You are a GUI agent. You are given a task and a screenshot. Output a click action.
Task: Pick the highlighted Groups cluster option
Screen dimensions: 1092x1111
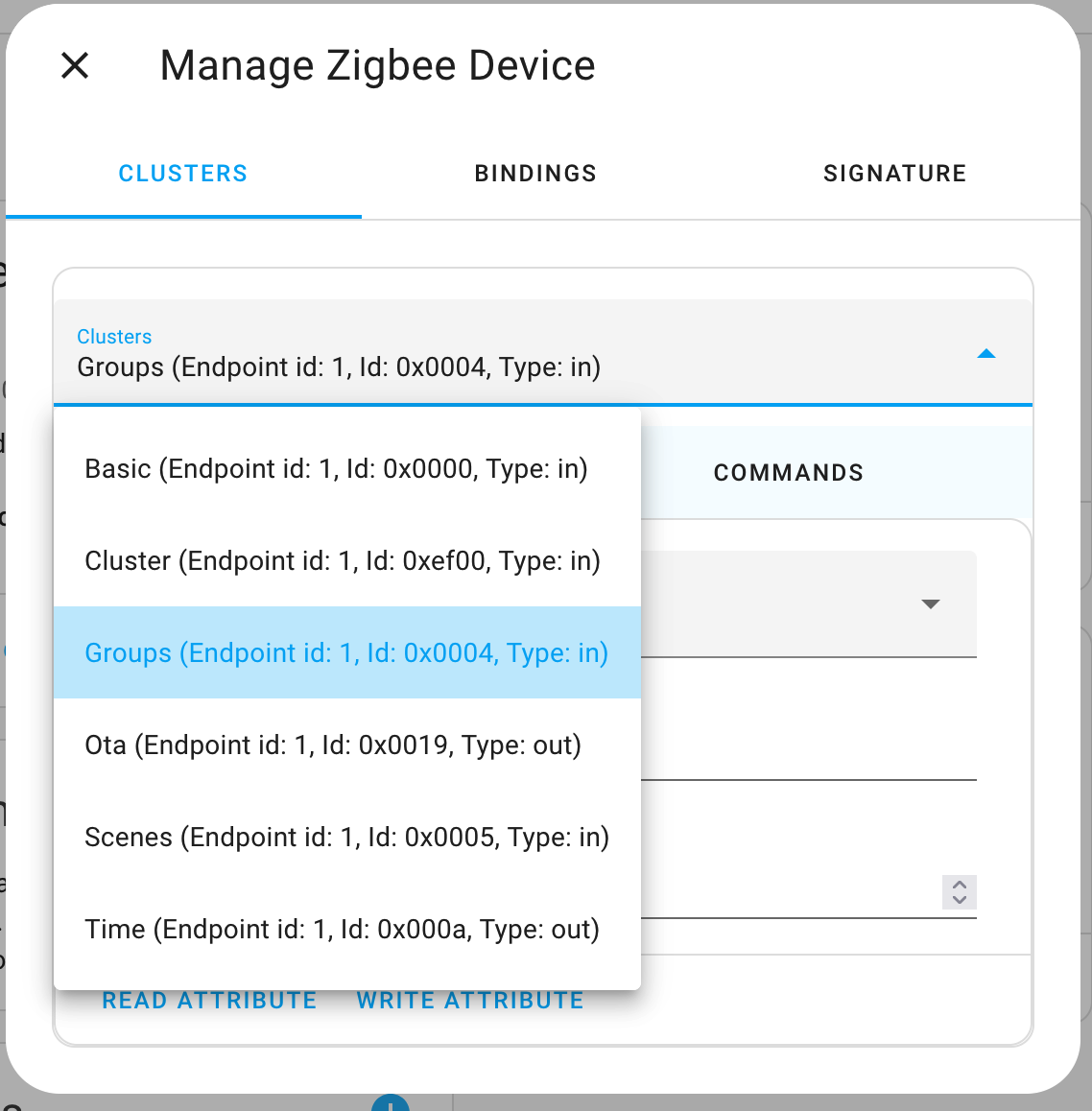(x=346, y=652)
